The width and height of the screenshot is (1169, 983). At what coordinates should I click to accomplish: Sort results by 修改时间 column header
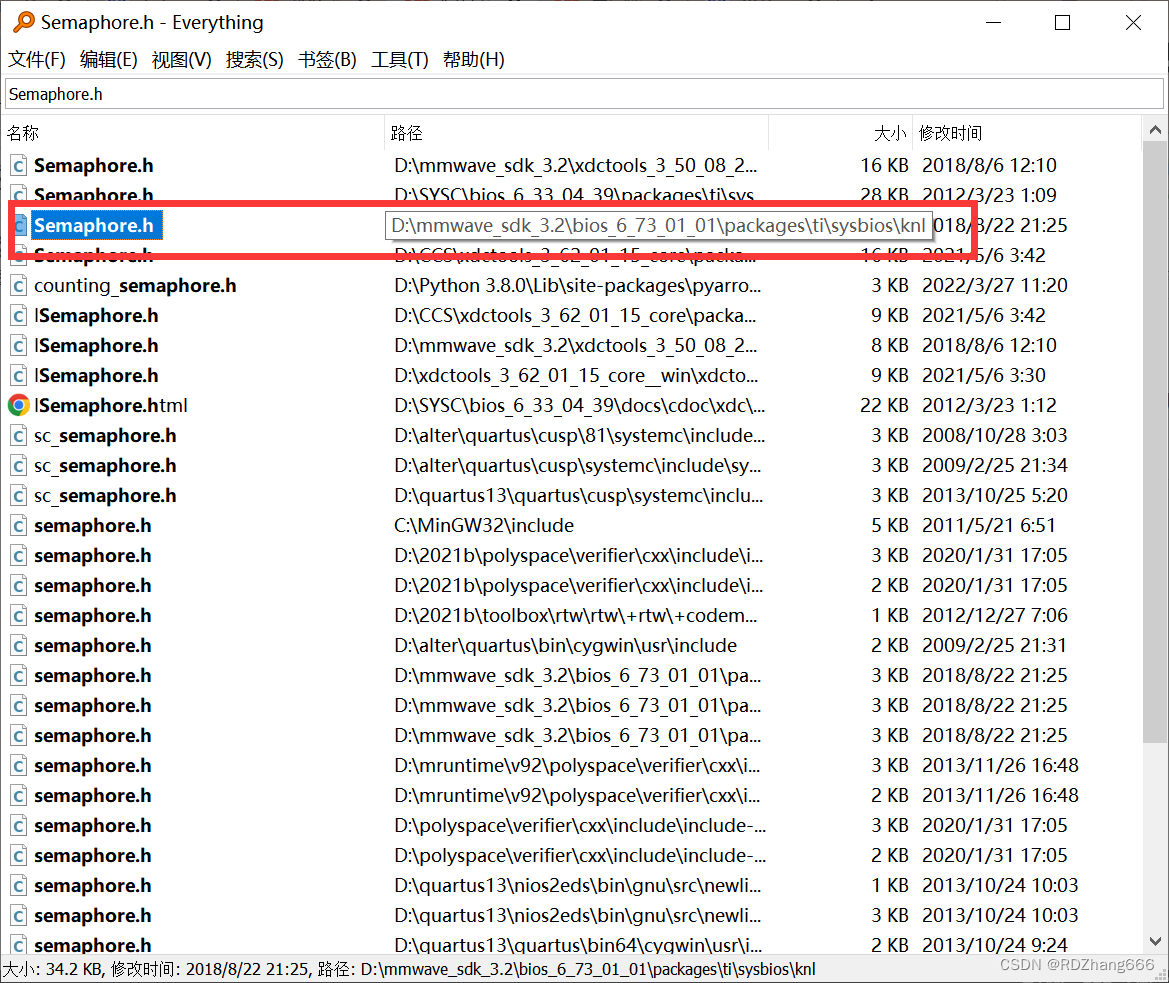point(1027,133)
